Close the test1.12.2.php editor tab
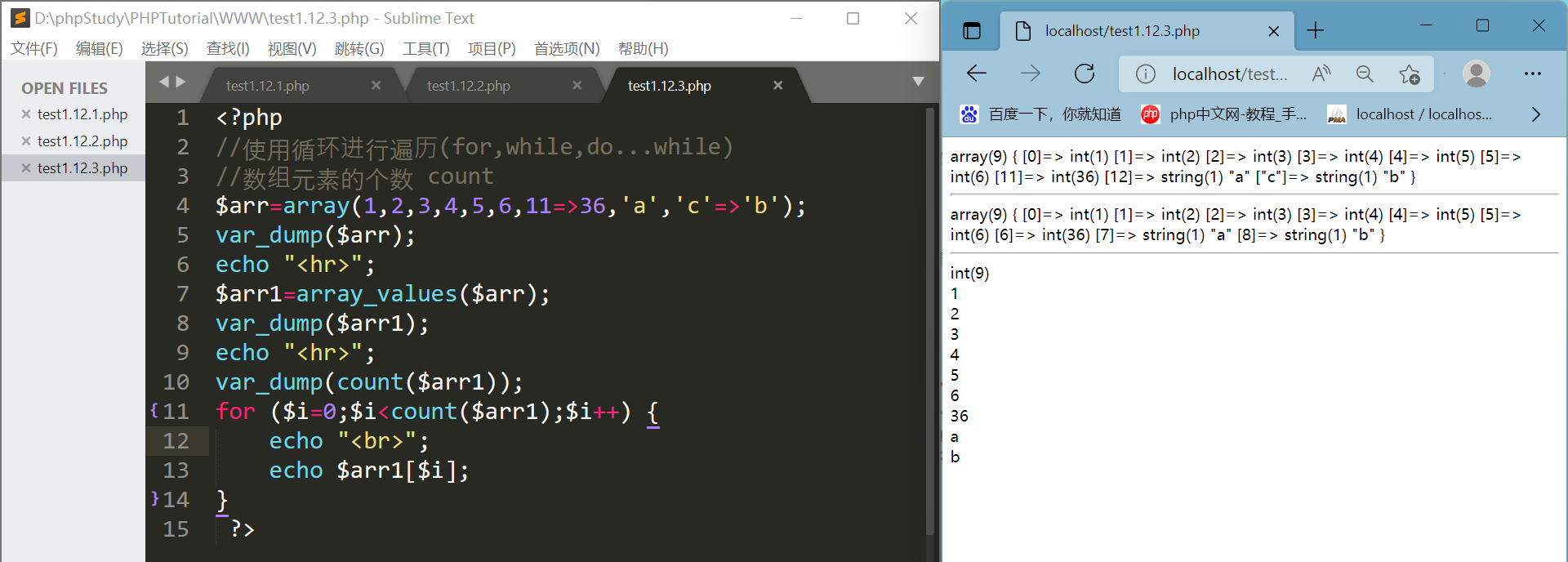 tap(577, 85)
